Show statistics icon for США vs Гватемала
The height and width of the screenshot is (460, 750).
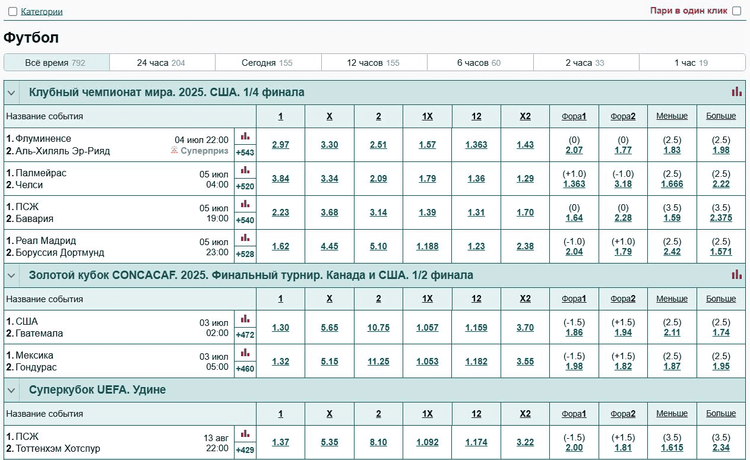coord(245,320)
